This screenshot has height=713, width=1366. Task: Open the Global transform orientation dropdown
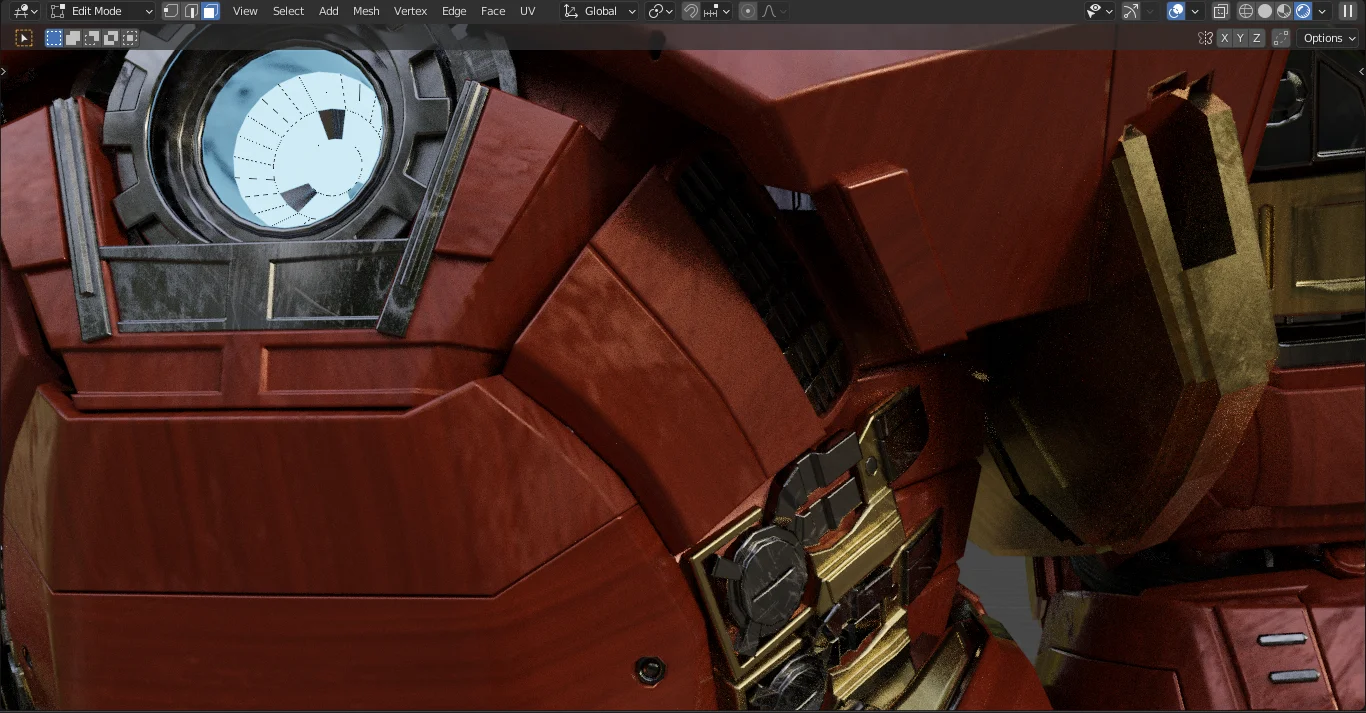[x=598, y=11]
